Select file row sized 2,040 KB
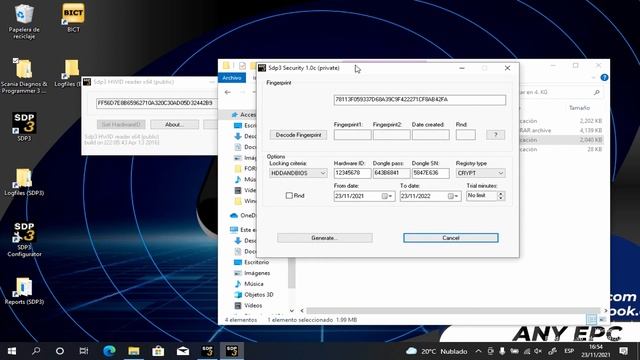The image size is (640, 360). (x=562, y=140)
